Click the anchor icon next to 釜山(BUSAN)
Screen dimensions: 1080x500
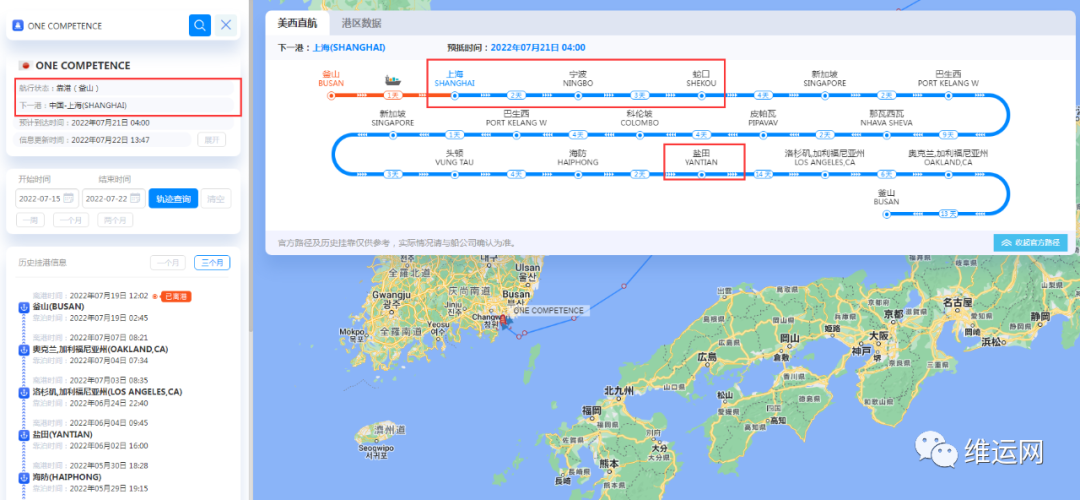point(25,307)
